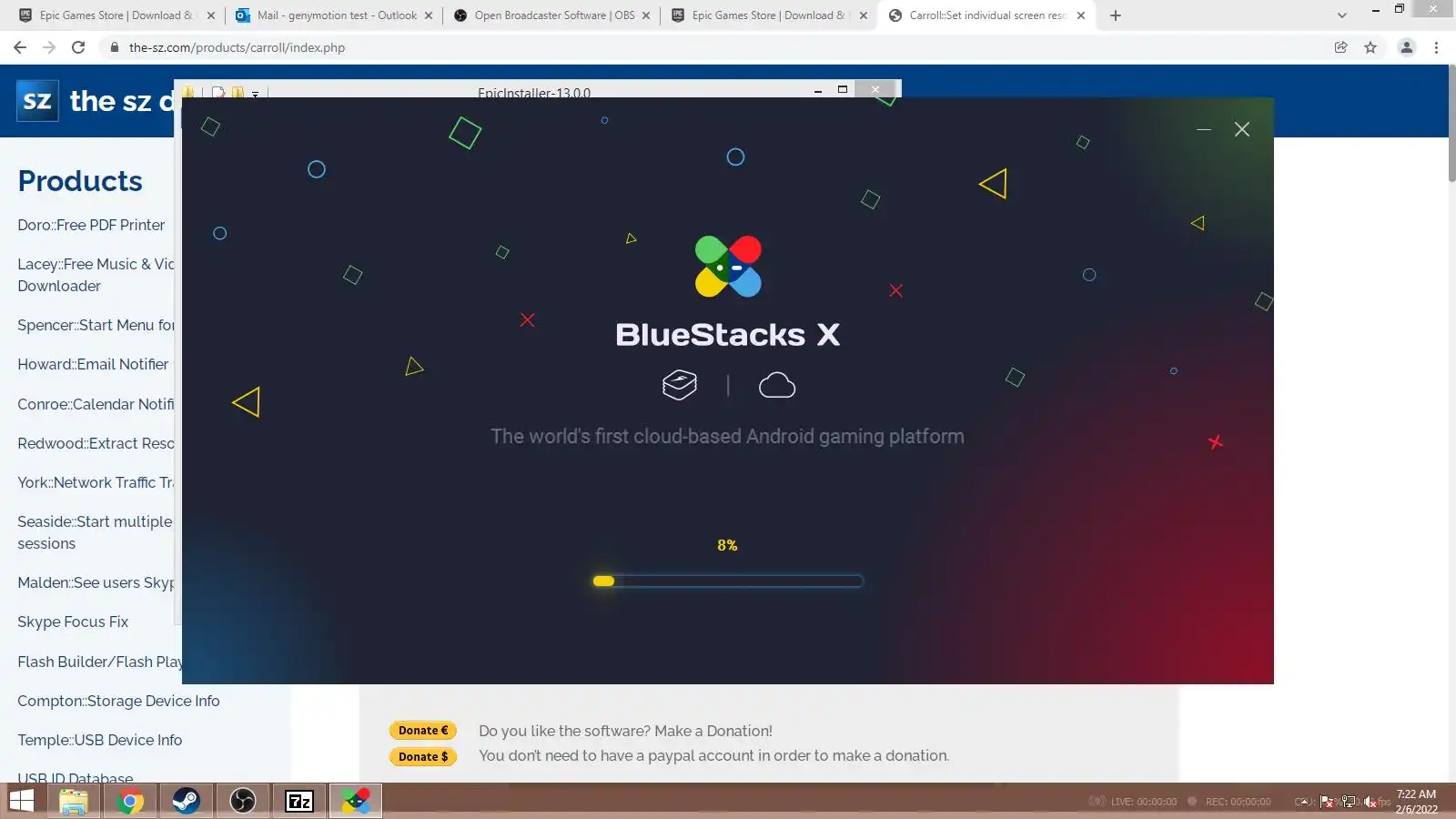Close the EpicInstaller-13.0.0 window
The image size is (1456, 819).
[875, 89]
